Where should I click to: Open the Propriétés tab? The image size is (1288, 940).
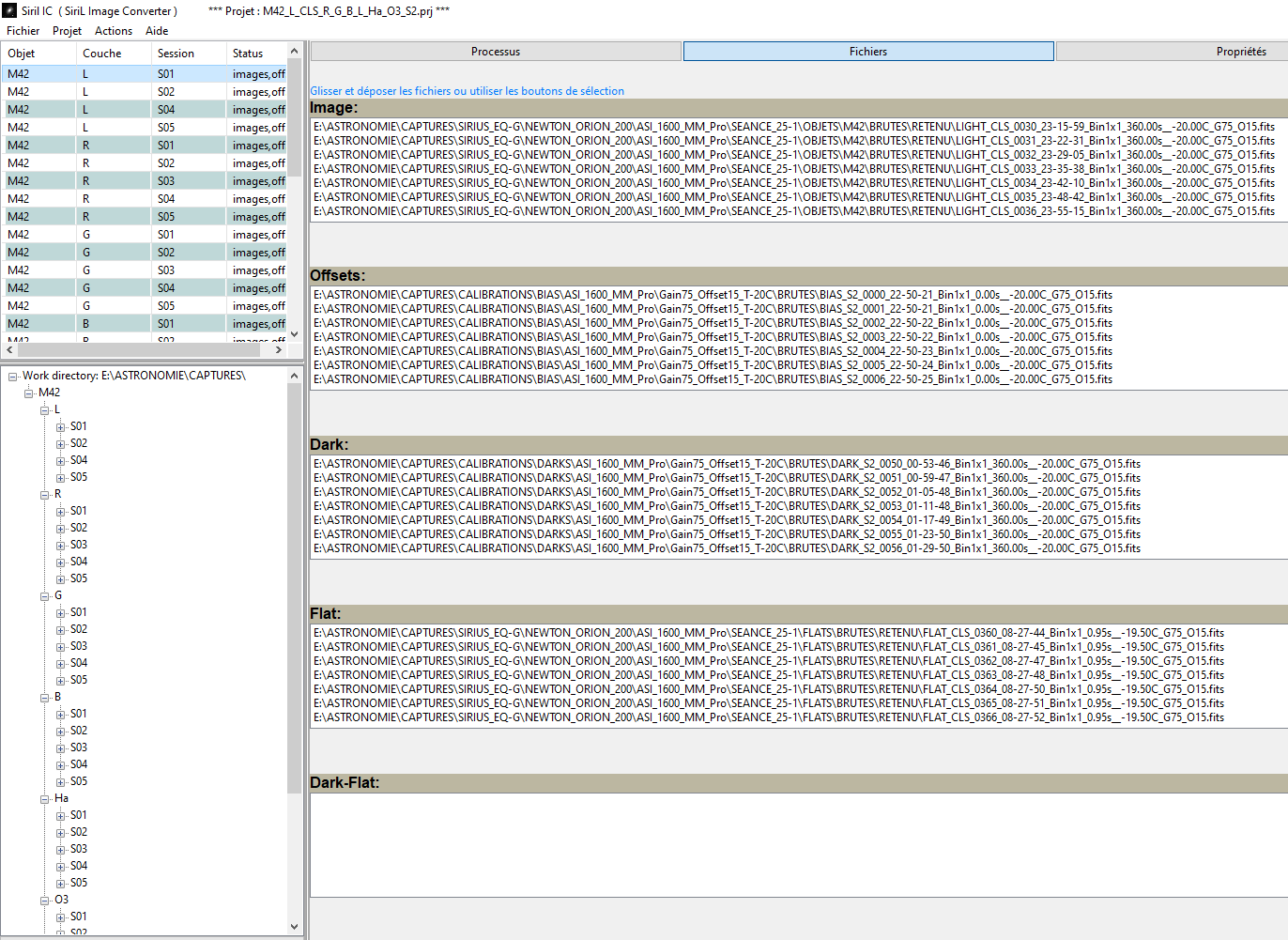[x=1240, y=52]
